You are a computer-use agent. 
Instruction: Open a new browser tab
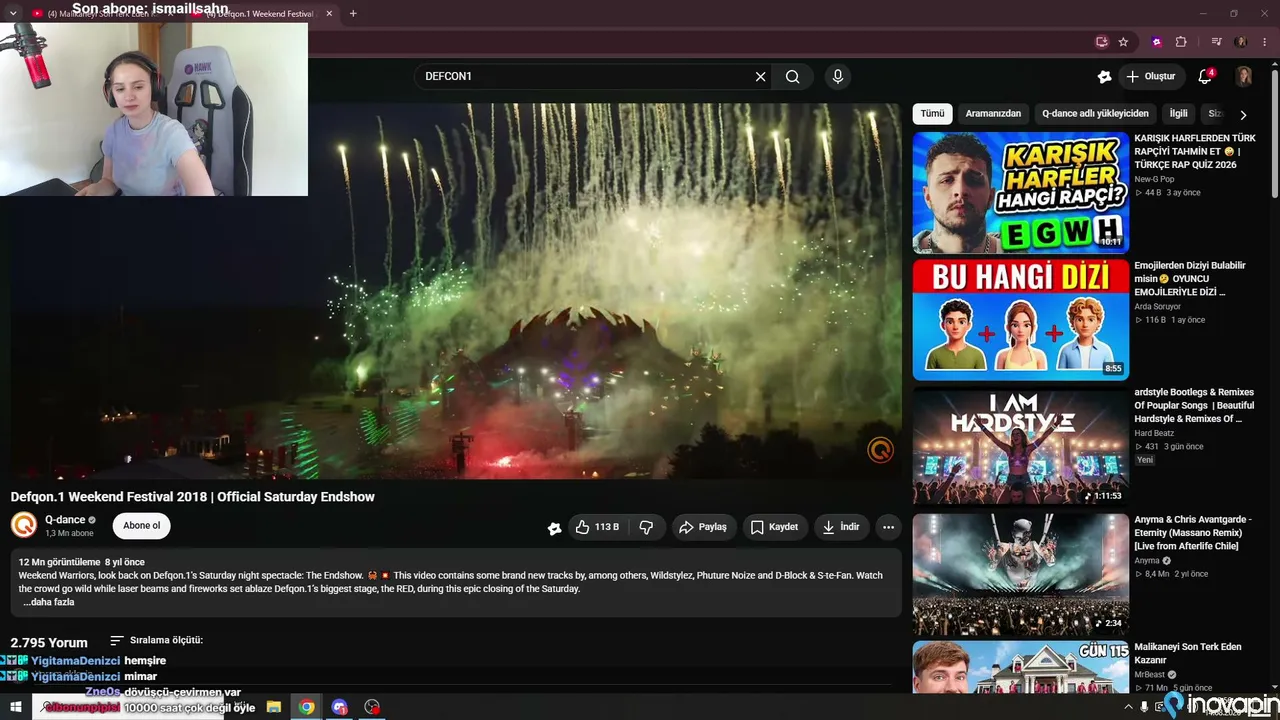tap(353, 14)
